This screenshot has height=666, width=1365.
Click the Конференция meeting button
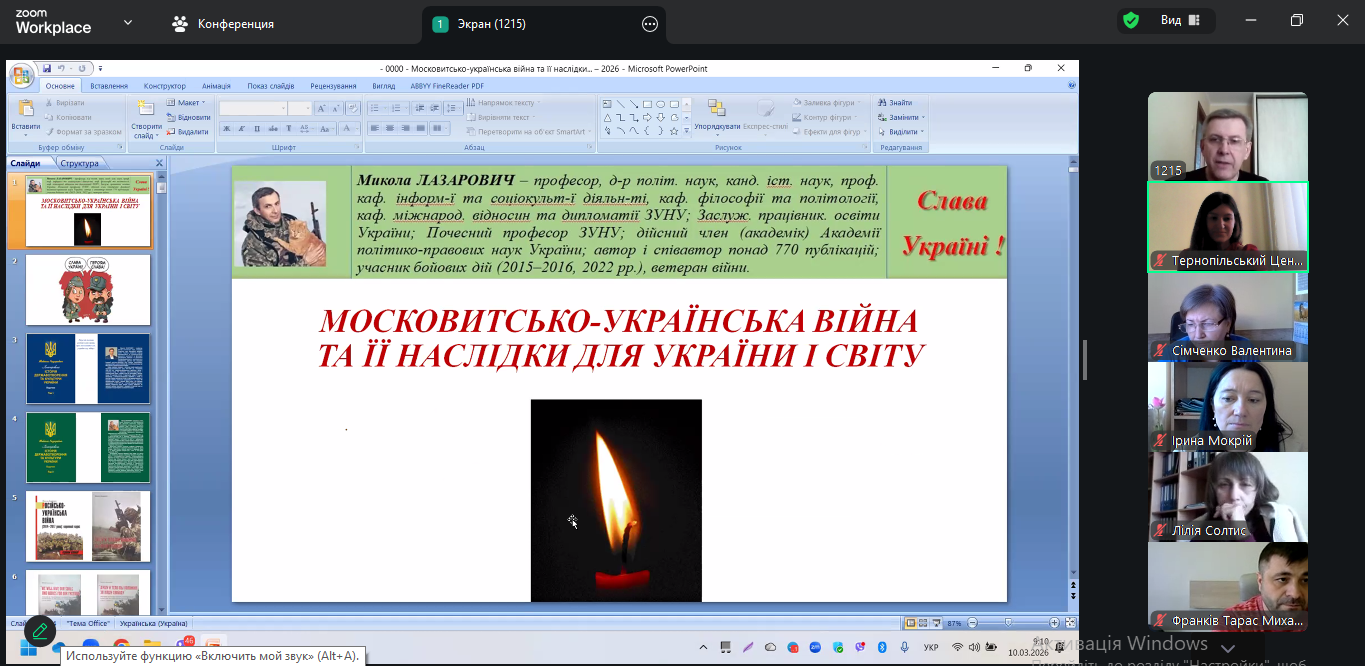pos(223,24)
